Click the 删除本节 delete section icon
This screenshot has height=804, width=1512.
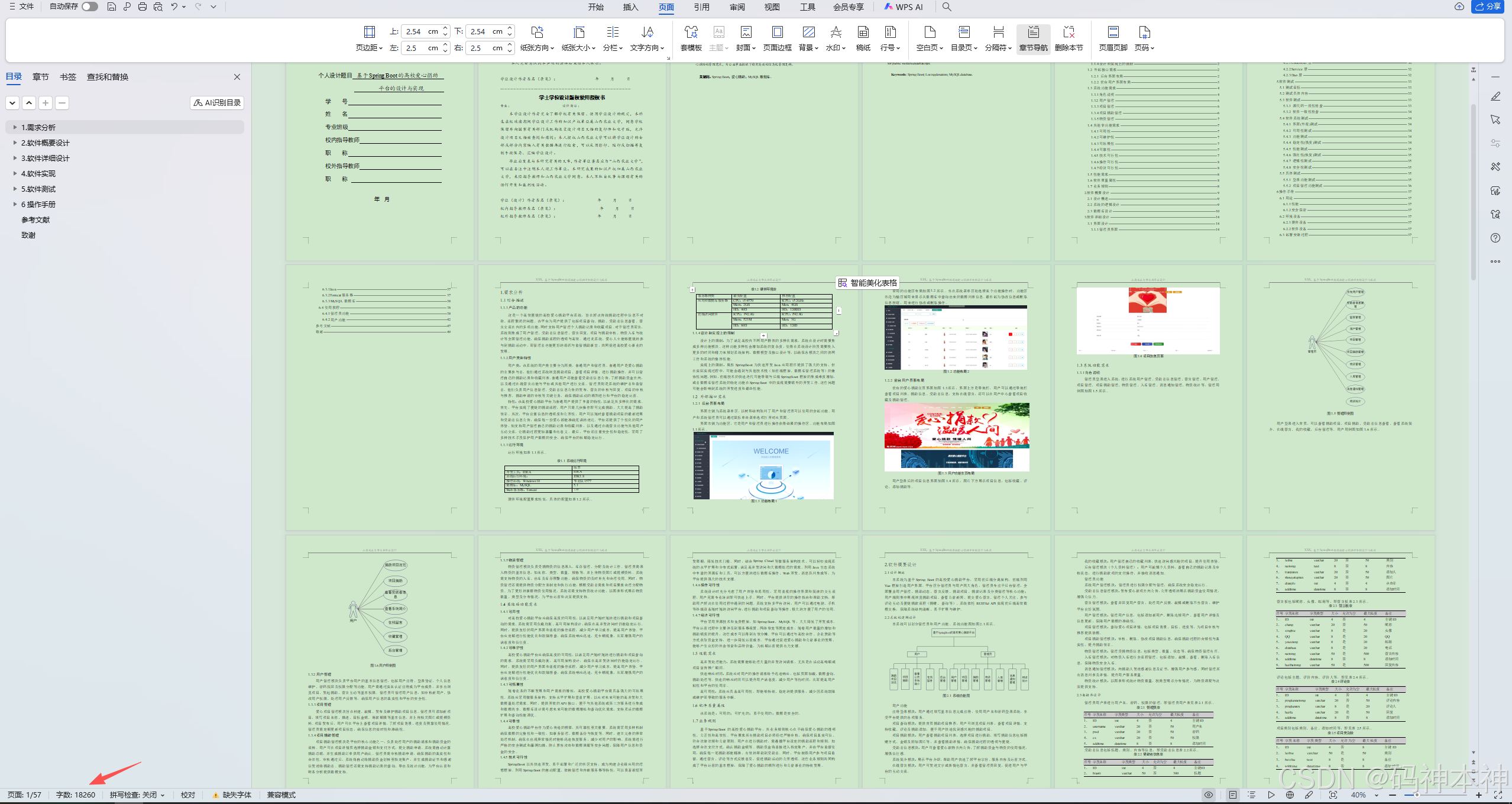(x=1069, y=32)
